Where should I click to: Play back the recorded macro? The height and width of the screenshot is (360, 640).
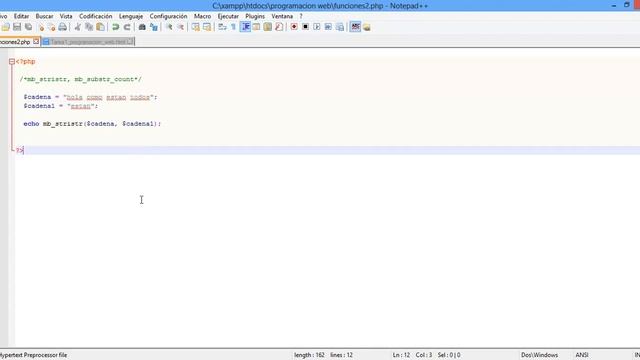pos(317,27)
